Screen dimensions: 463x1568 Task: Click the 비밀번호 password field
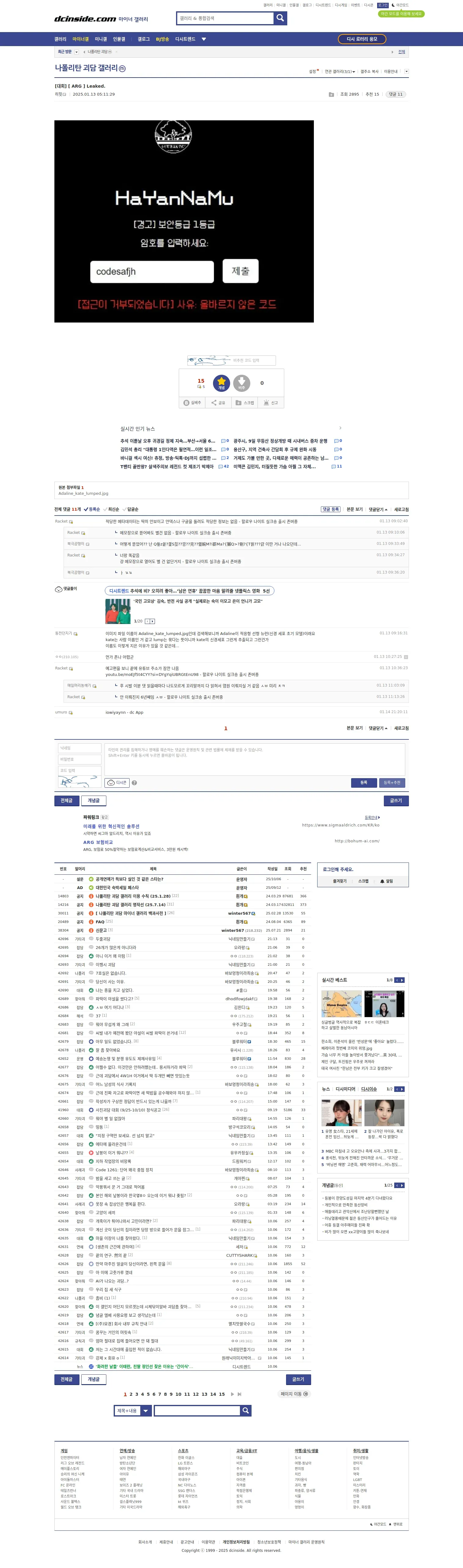click(x=79, y=760)
